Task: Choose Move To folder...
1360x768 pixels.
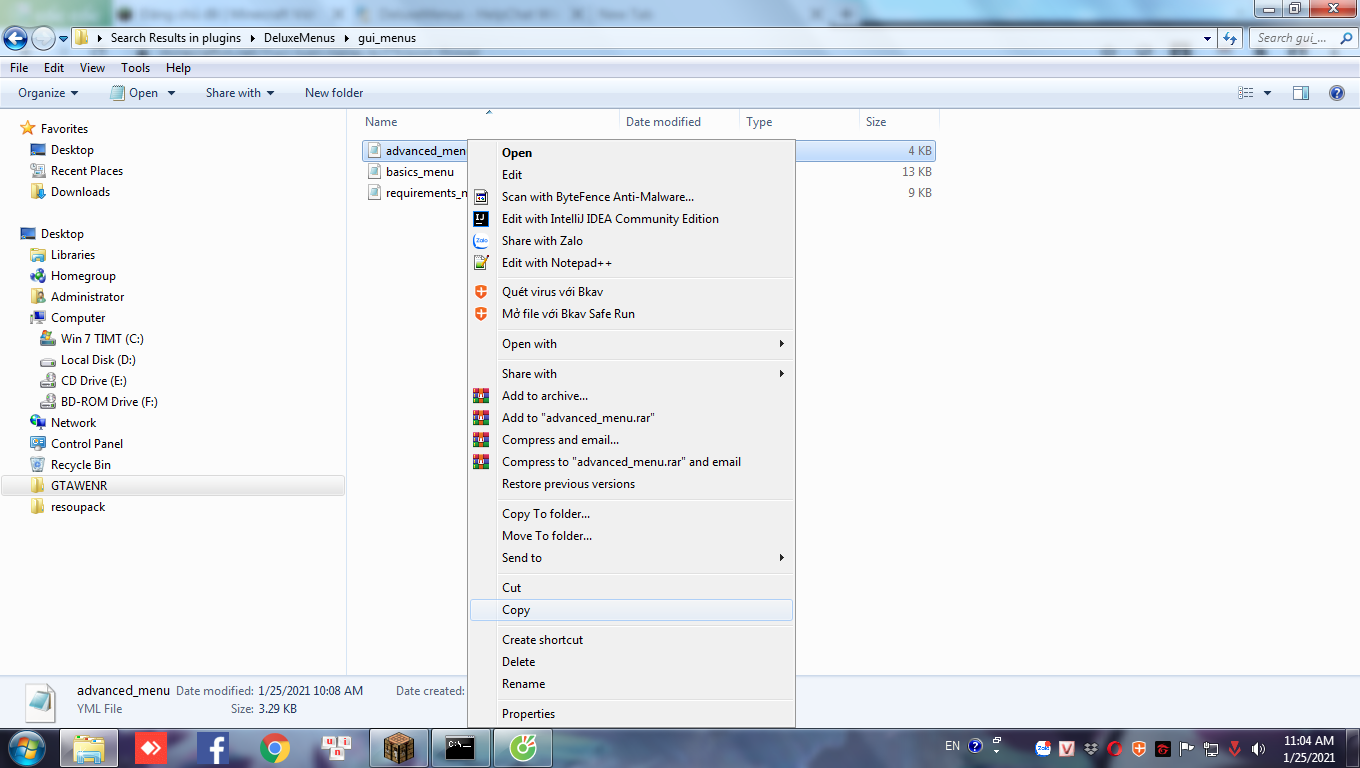Action: click(631, 536)
